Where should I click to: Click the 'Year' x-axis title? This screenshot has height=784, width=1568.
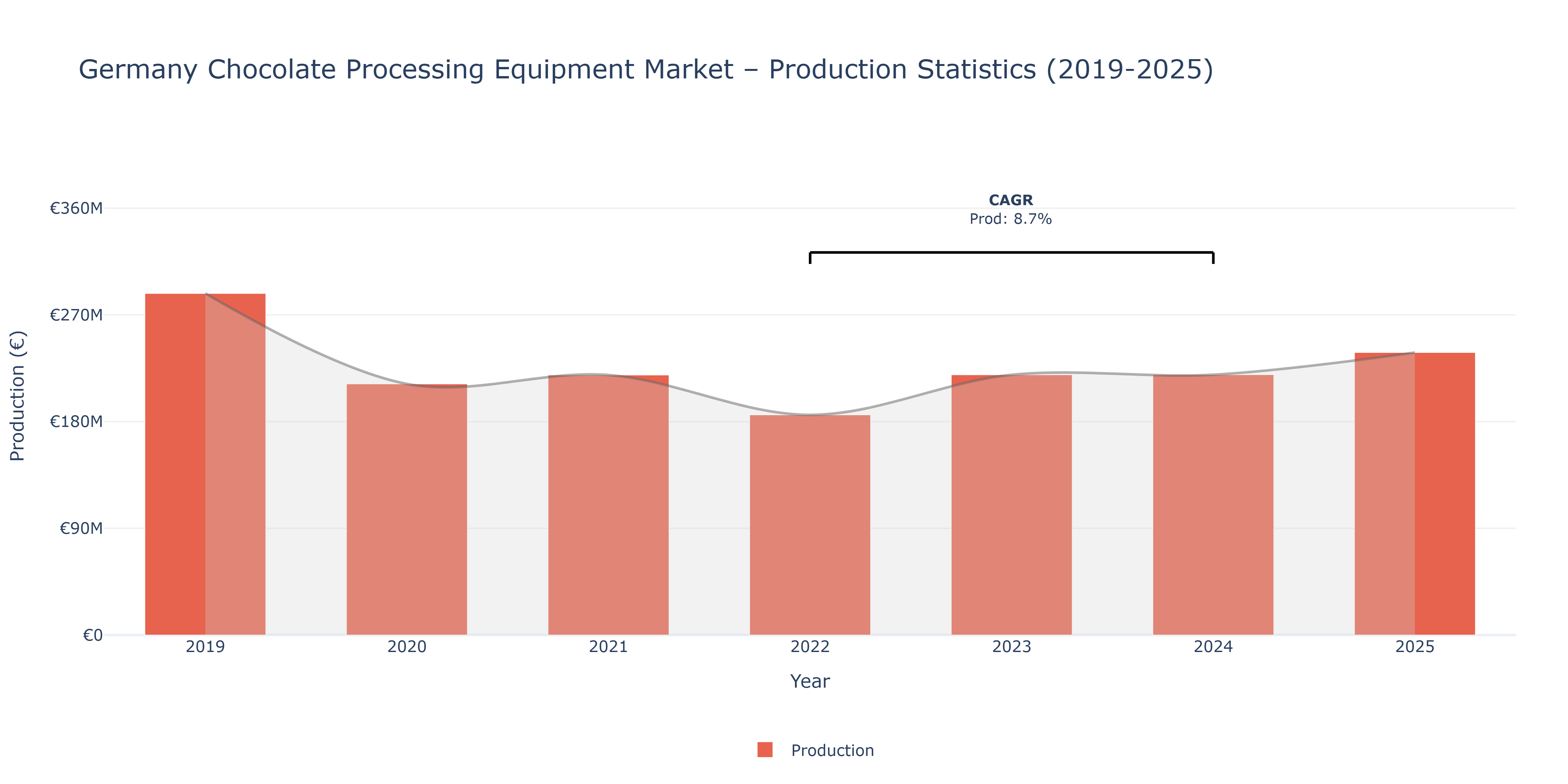809,681
